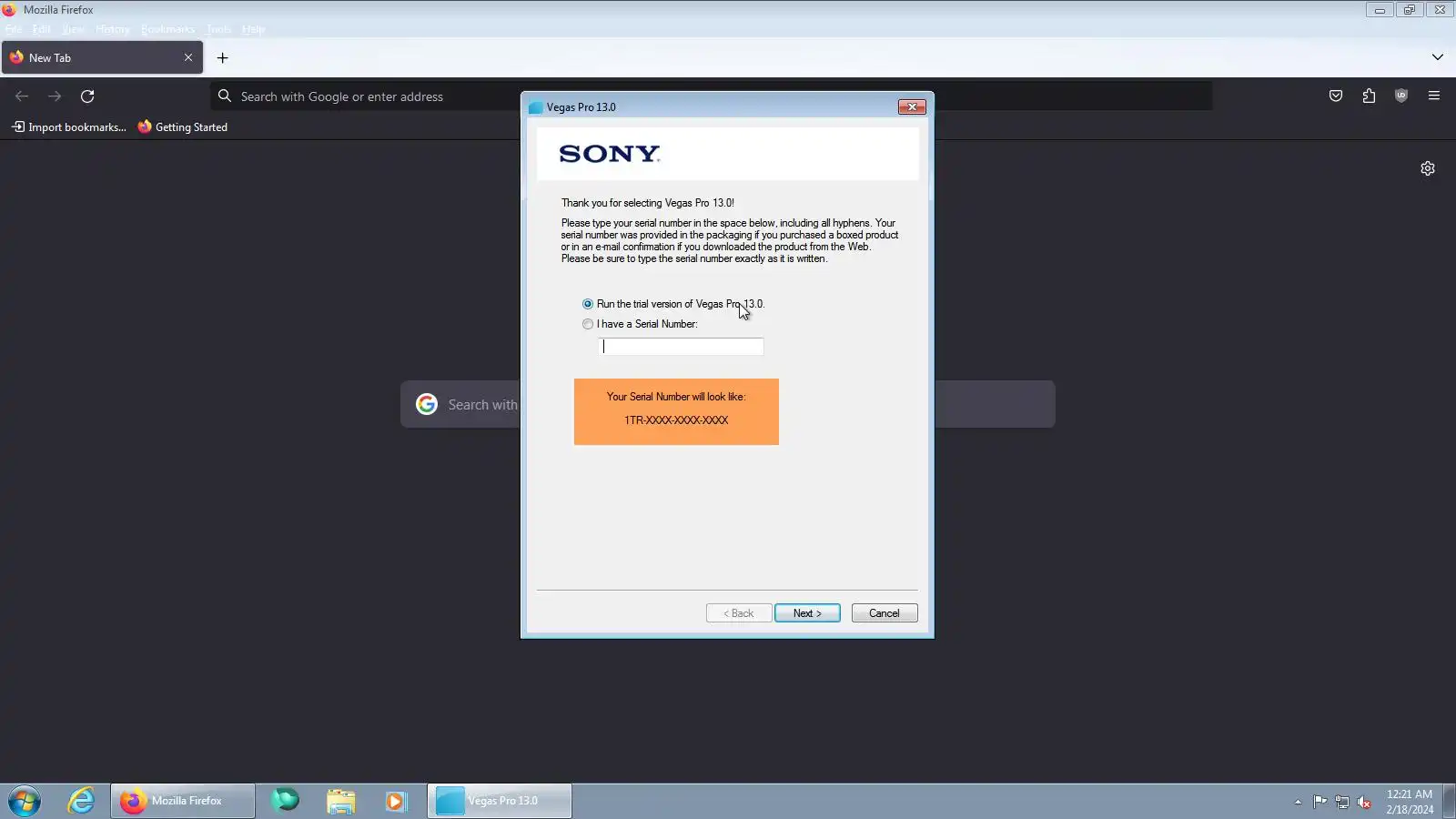1456x819 pixels.
Task: Open Windows Explorer folder taskbar icon
Action: 341,801
